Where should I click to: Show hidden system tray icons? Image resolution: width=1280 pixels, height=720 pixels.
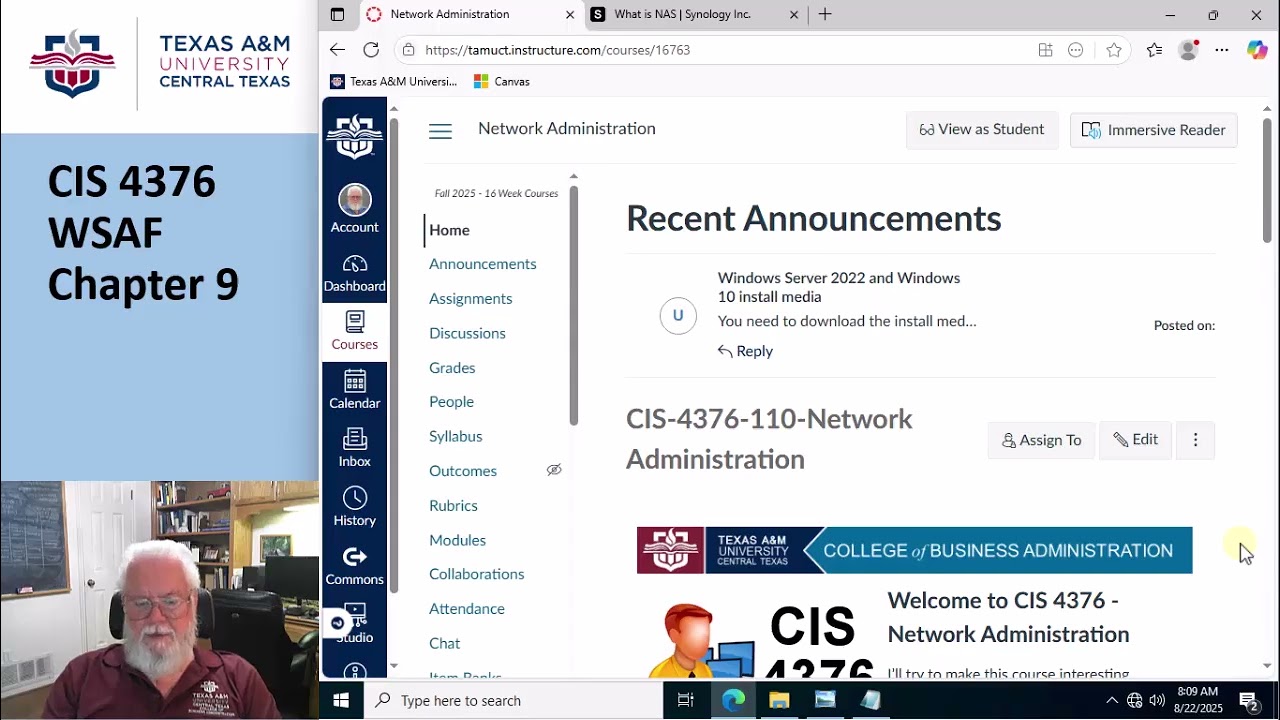click(1111, 700)
